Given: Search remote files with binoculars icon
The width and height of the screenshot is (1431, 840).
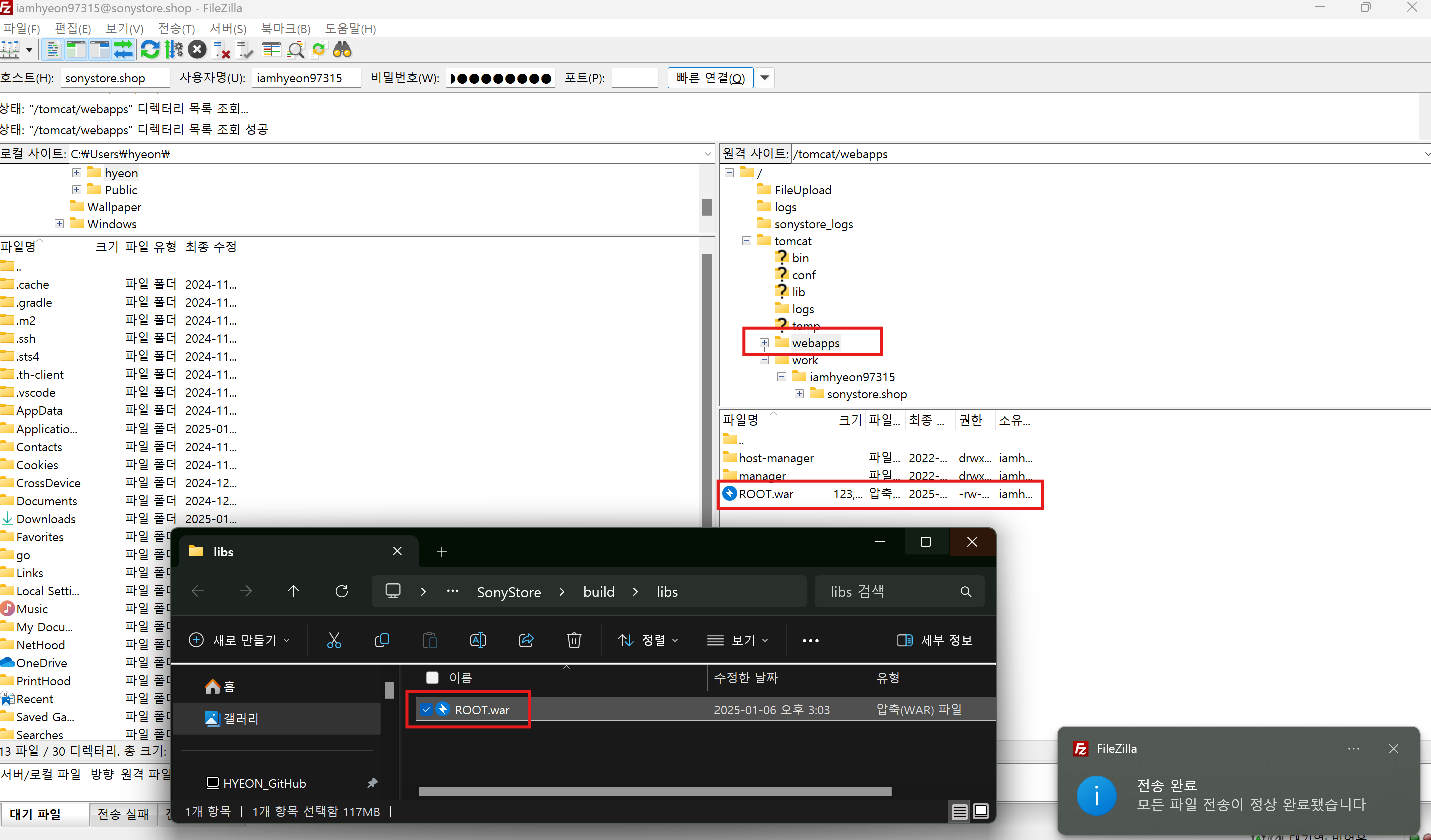Looking at the screenshot, I should [342, 50].
